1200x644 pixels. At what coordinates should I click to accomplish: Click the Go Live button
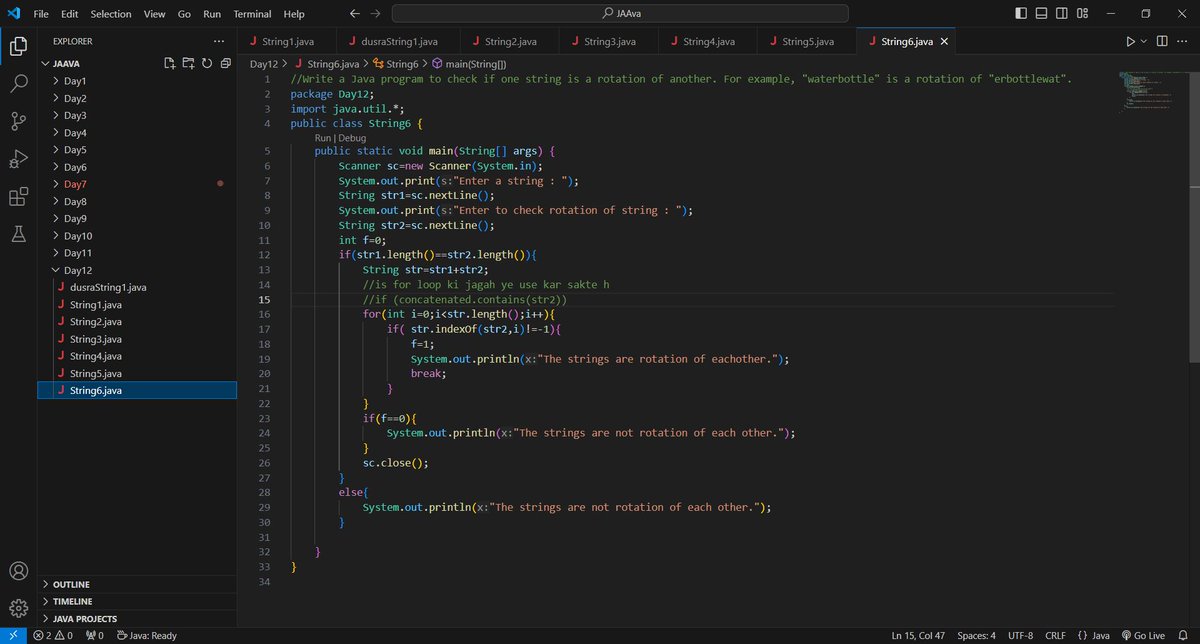click(x=1143, y=635)
